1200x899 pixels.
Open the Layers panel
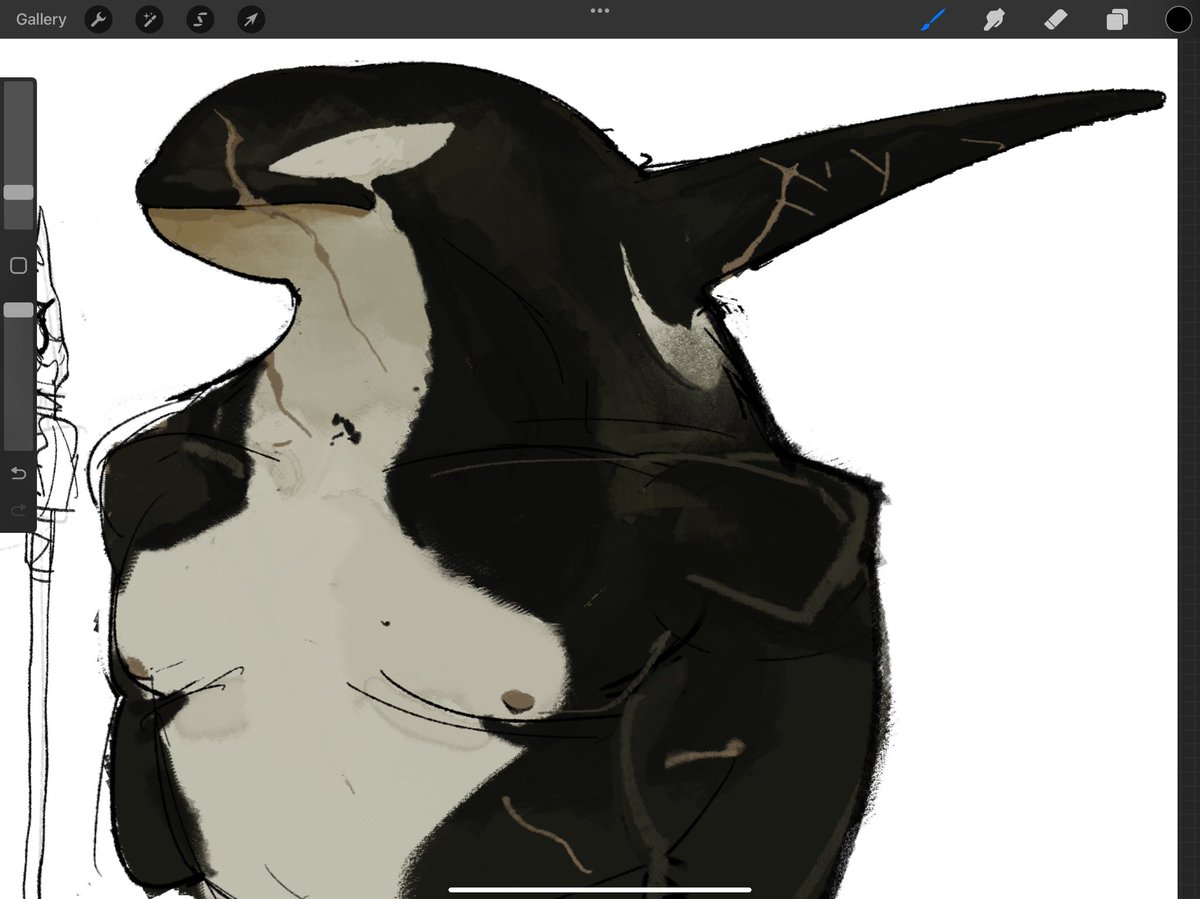click(1117, 19)
